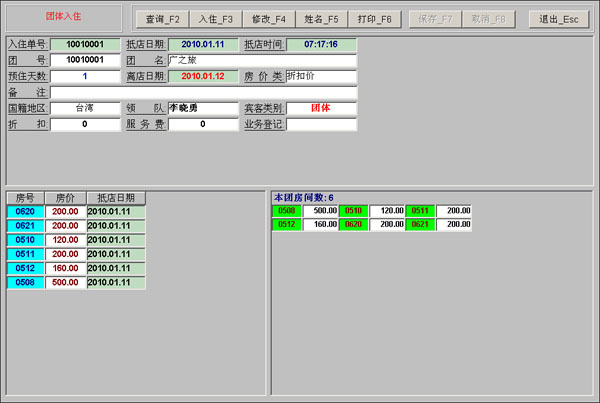Open the 姓名_F5 name button
Viewport: 600px width, 403px height.
coord(321,18)
